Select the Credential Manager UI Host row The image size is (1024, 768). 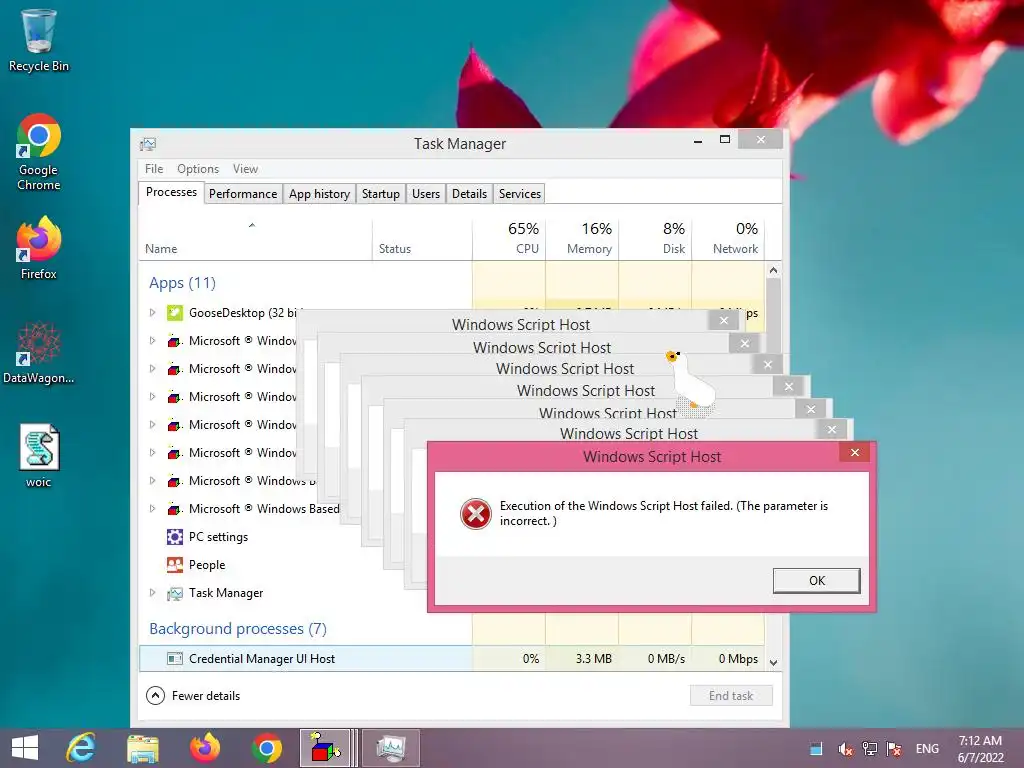click(452, 659)
